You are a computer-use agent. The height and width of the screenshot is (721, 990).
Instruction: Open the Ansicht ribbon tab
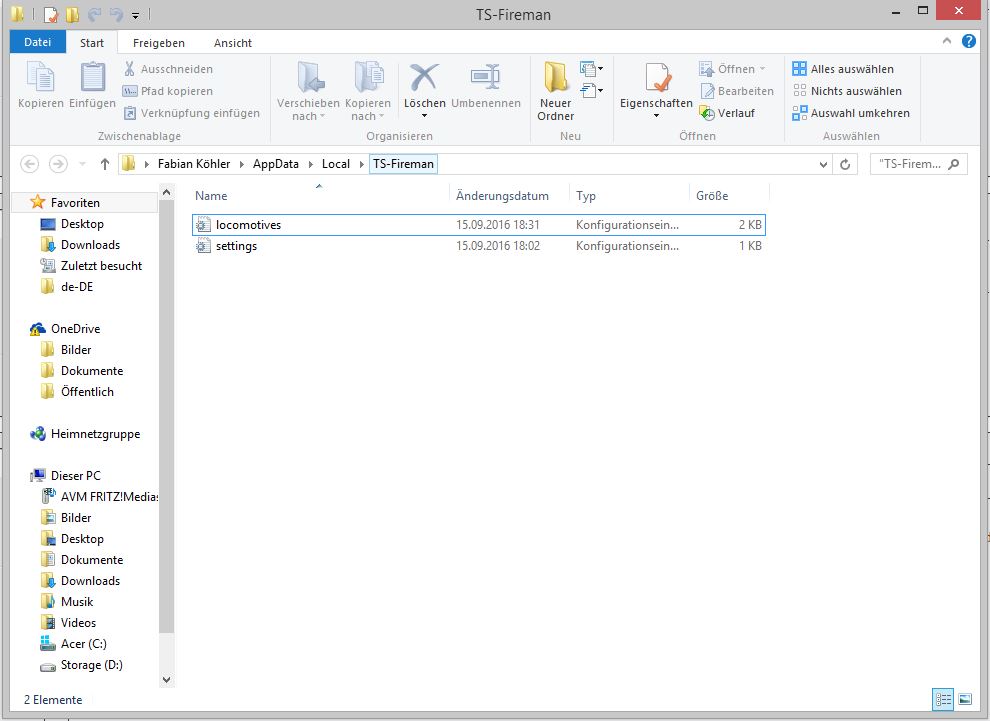(x=232, y=43)
